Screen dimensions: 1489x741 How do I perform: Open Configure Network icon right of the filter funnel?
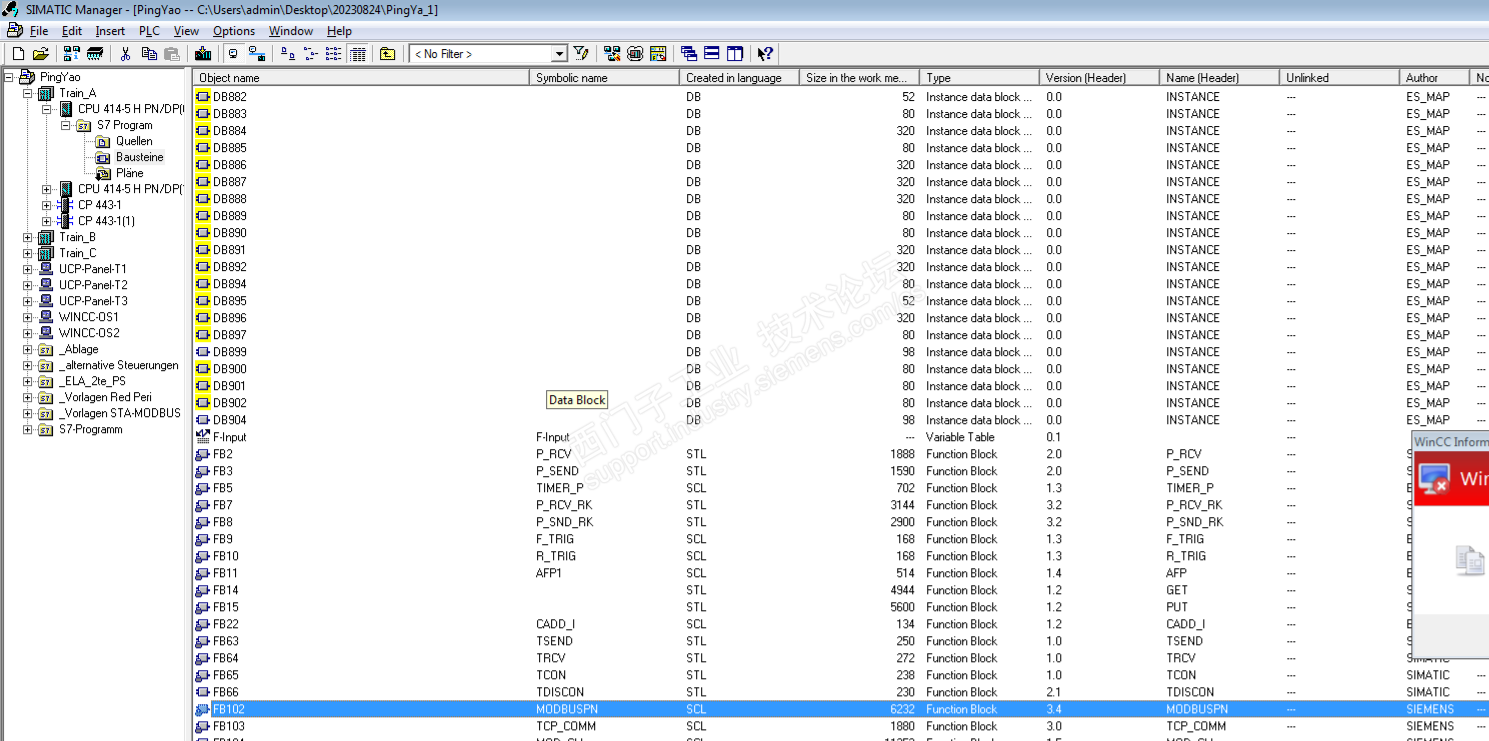612,54
